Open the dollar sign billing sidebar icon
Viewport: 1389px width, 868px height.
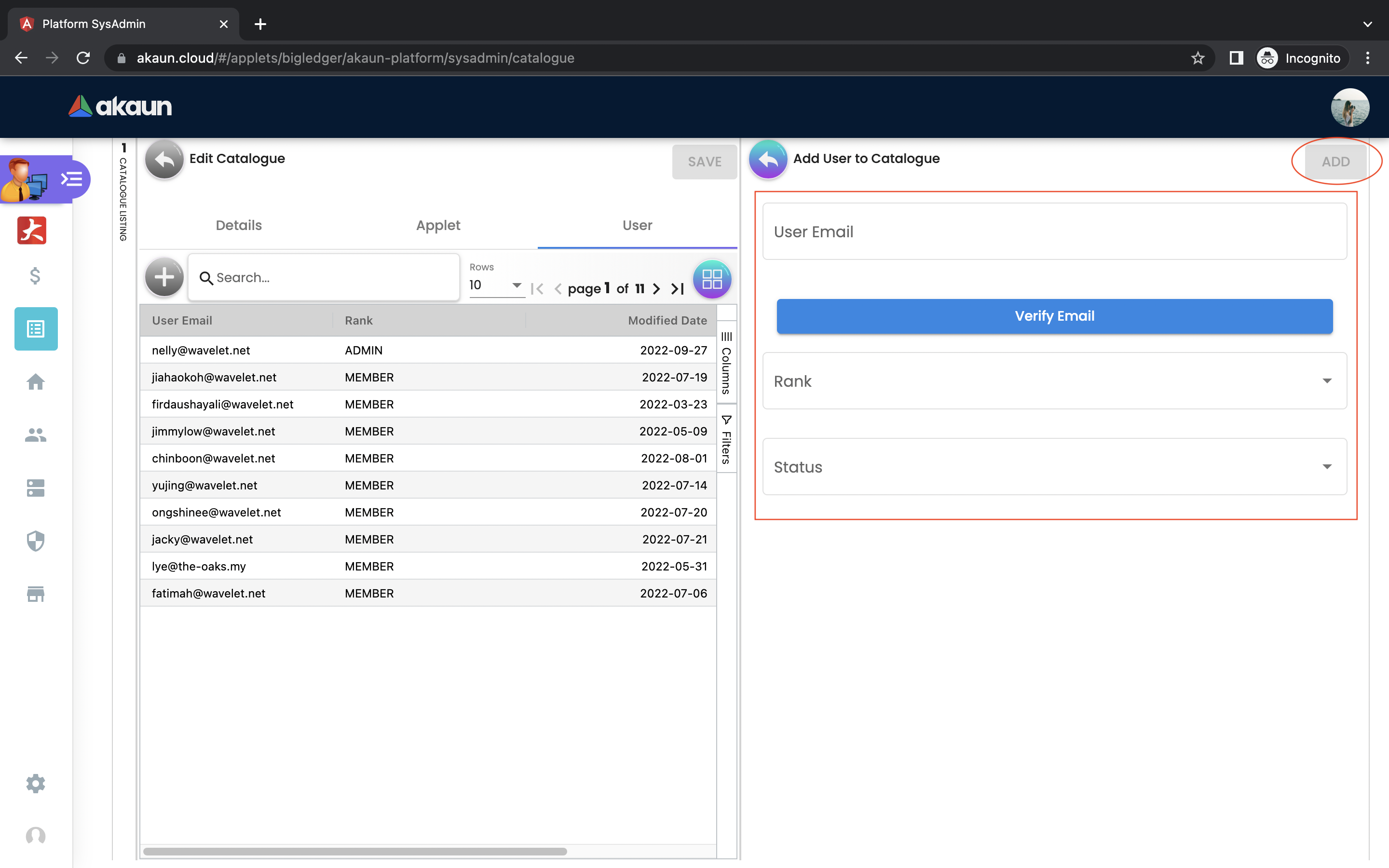35,276
